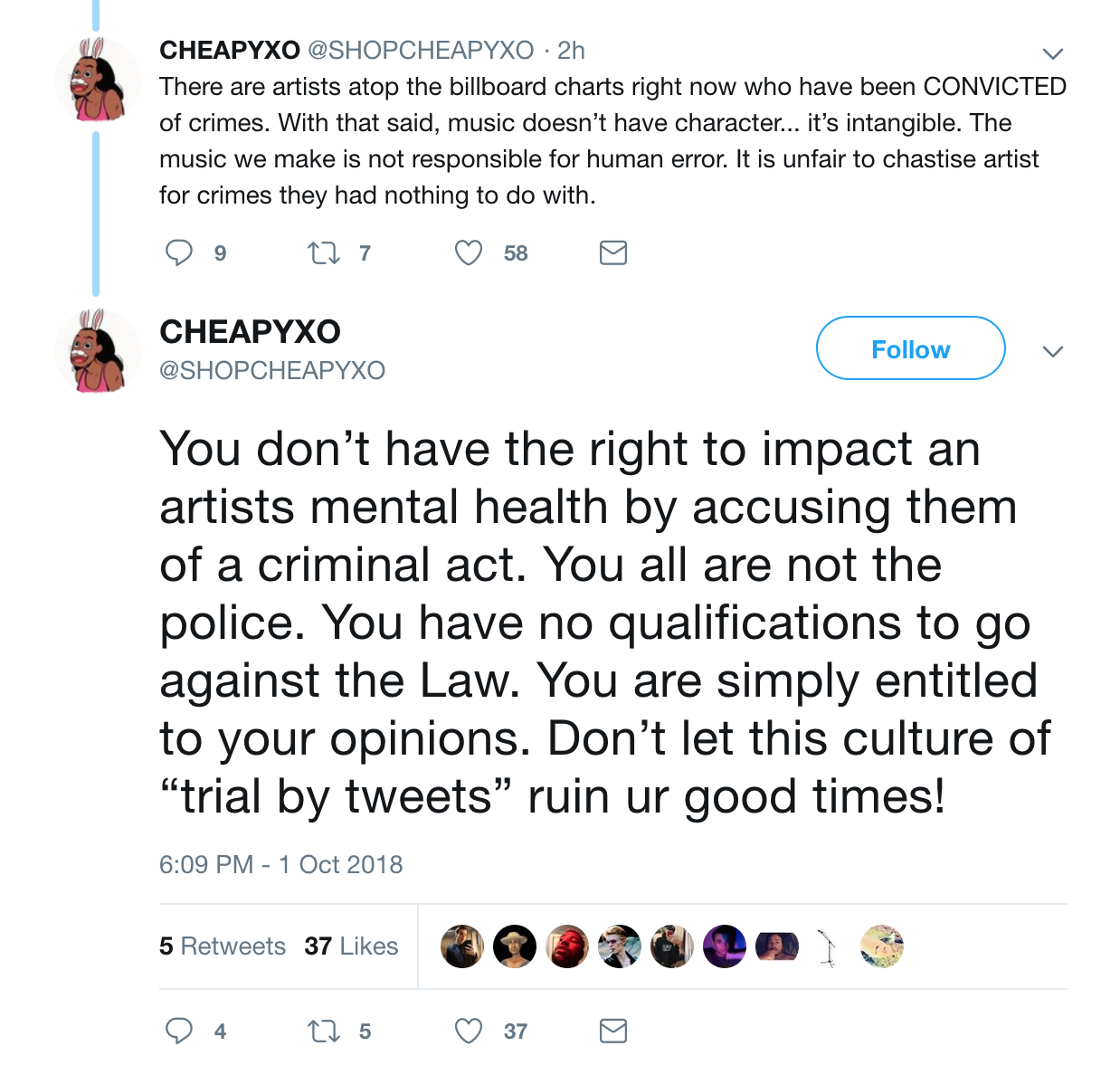
Task: Follow the CHEAPYXO account
Action: (910, 348)
